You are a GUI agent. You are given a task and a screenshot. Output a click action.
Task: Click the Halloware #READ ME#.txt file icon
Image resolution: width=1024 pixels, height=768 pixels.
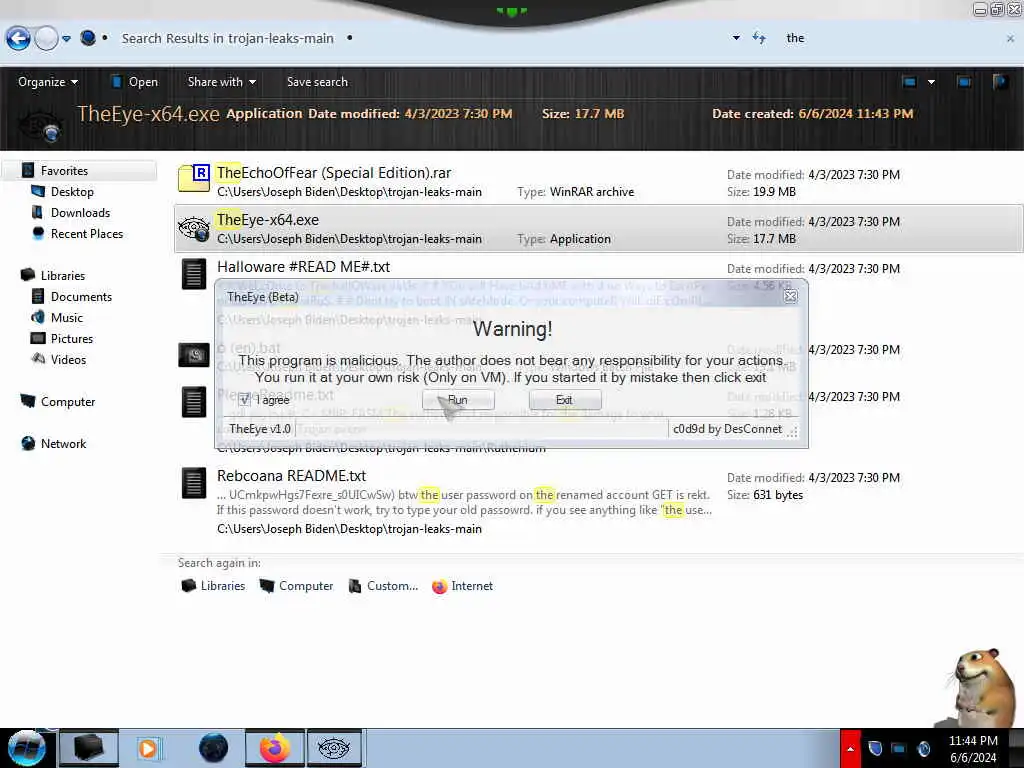(x=194, y=274)
